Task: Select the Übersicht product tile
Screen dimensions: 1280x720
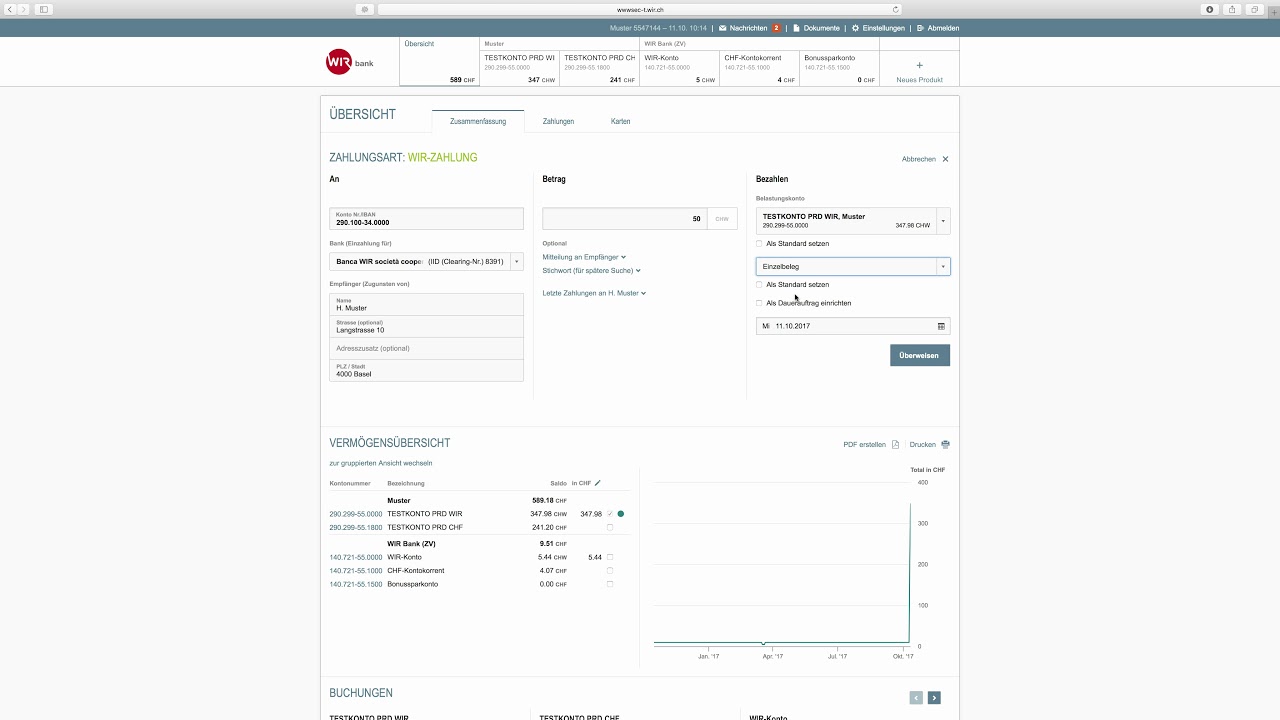Action: (x=439, y=62)
